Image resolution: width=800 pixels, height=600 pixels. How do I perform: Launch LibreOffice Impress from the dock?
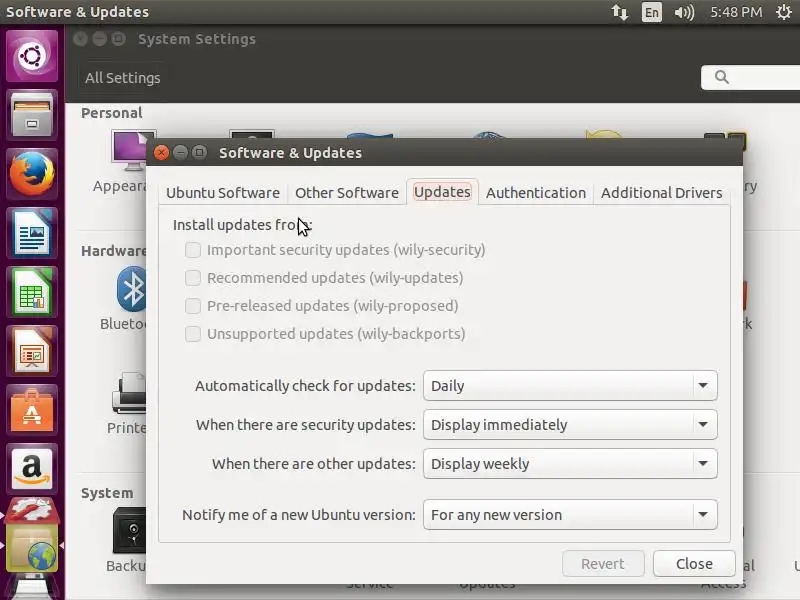[32, 352]
